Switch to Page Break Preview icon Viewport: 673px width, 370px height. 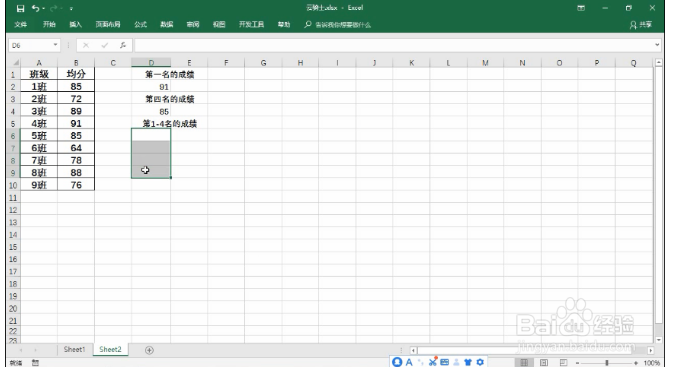point(564,363)
